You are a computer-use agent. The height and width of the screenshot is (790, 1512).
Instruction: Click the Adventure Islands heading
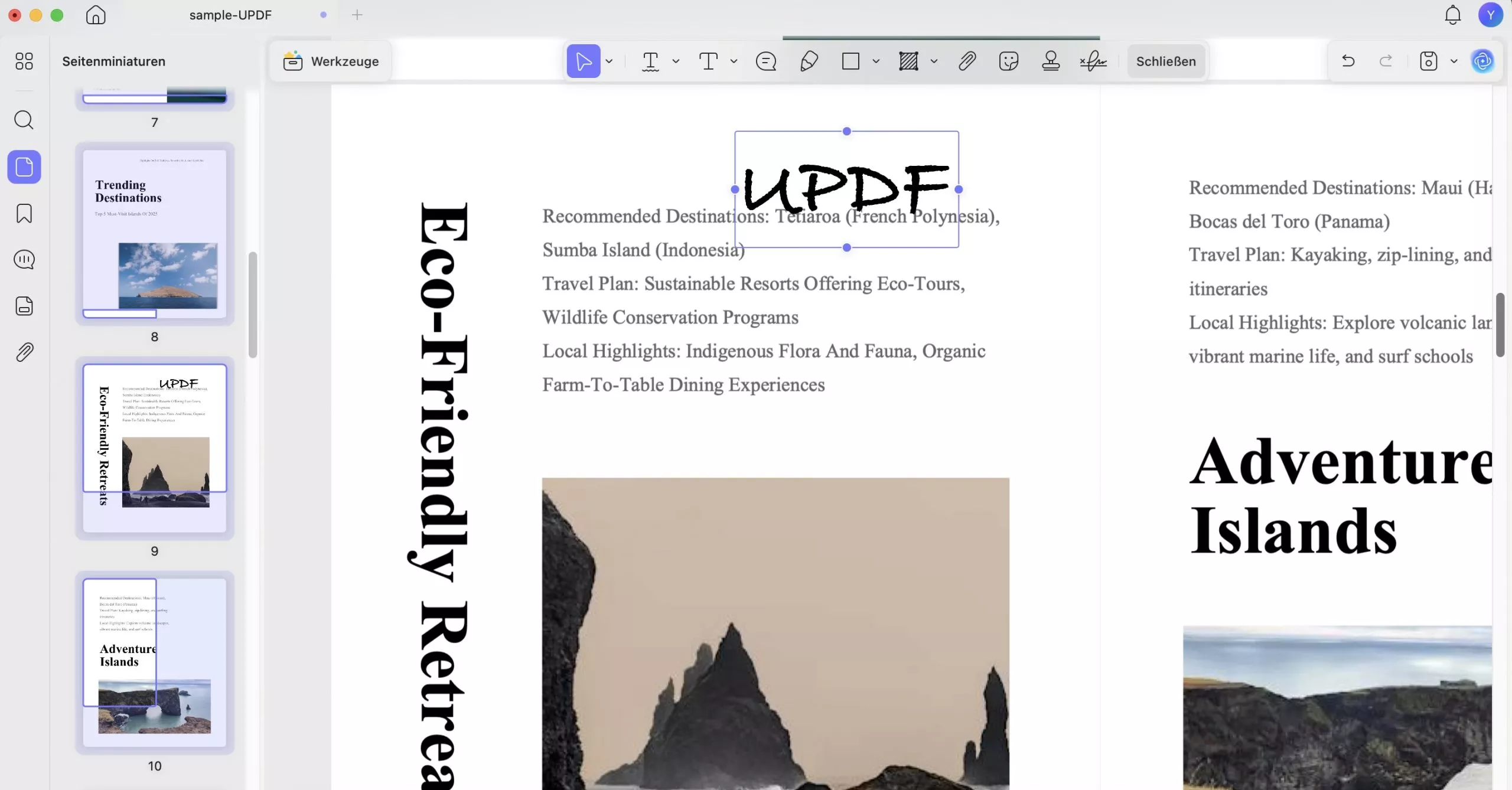tap(1341, 496)
